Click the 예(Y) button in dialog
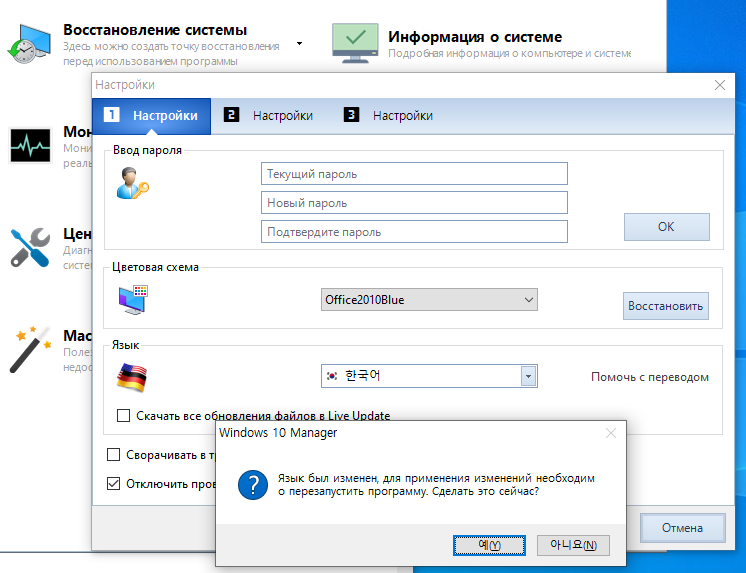This screenshot has width=746, height=573. [x=489, y=544]
